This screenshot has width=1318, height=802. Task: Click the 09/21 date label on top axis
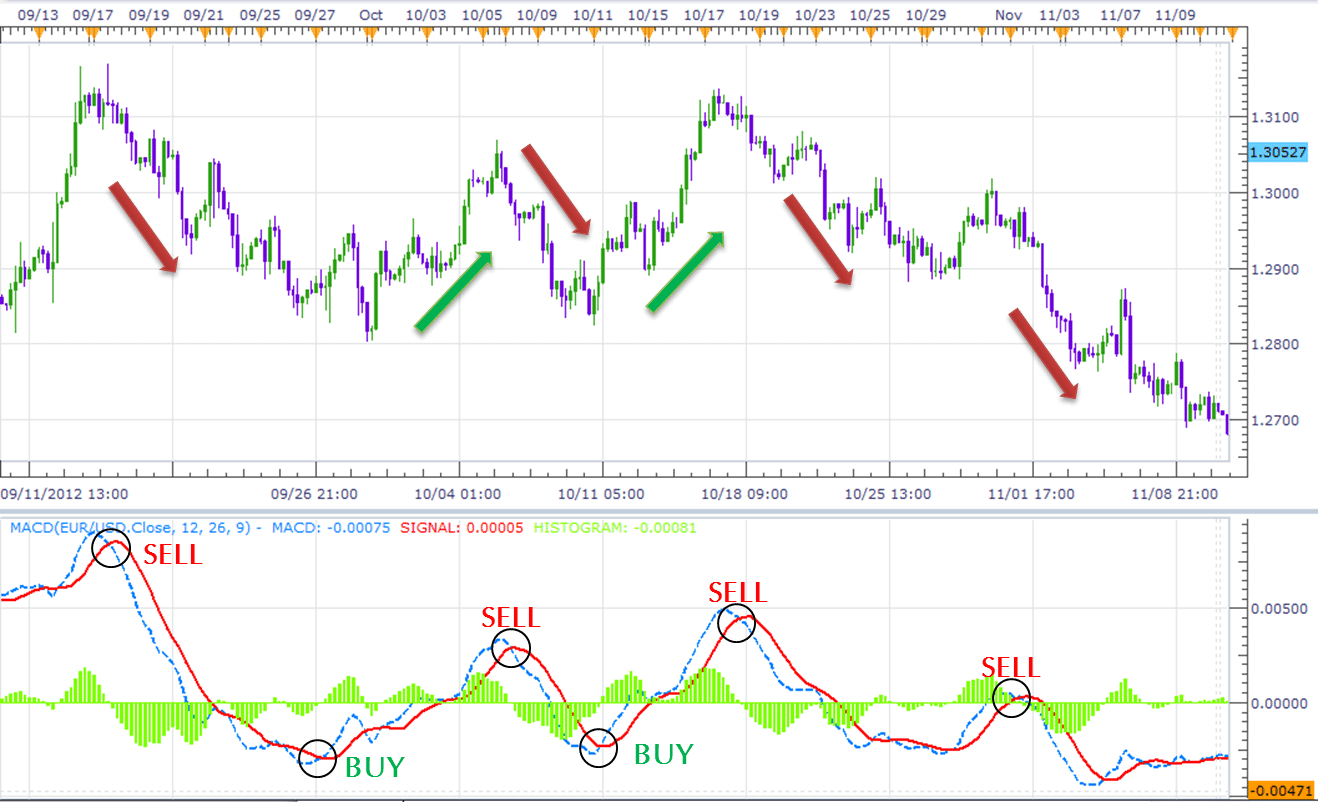tap(204, 15)
